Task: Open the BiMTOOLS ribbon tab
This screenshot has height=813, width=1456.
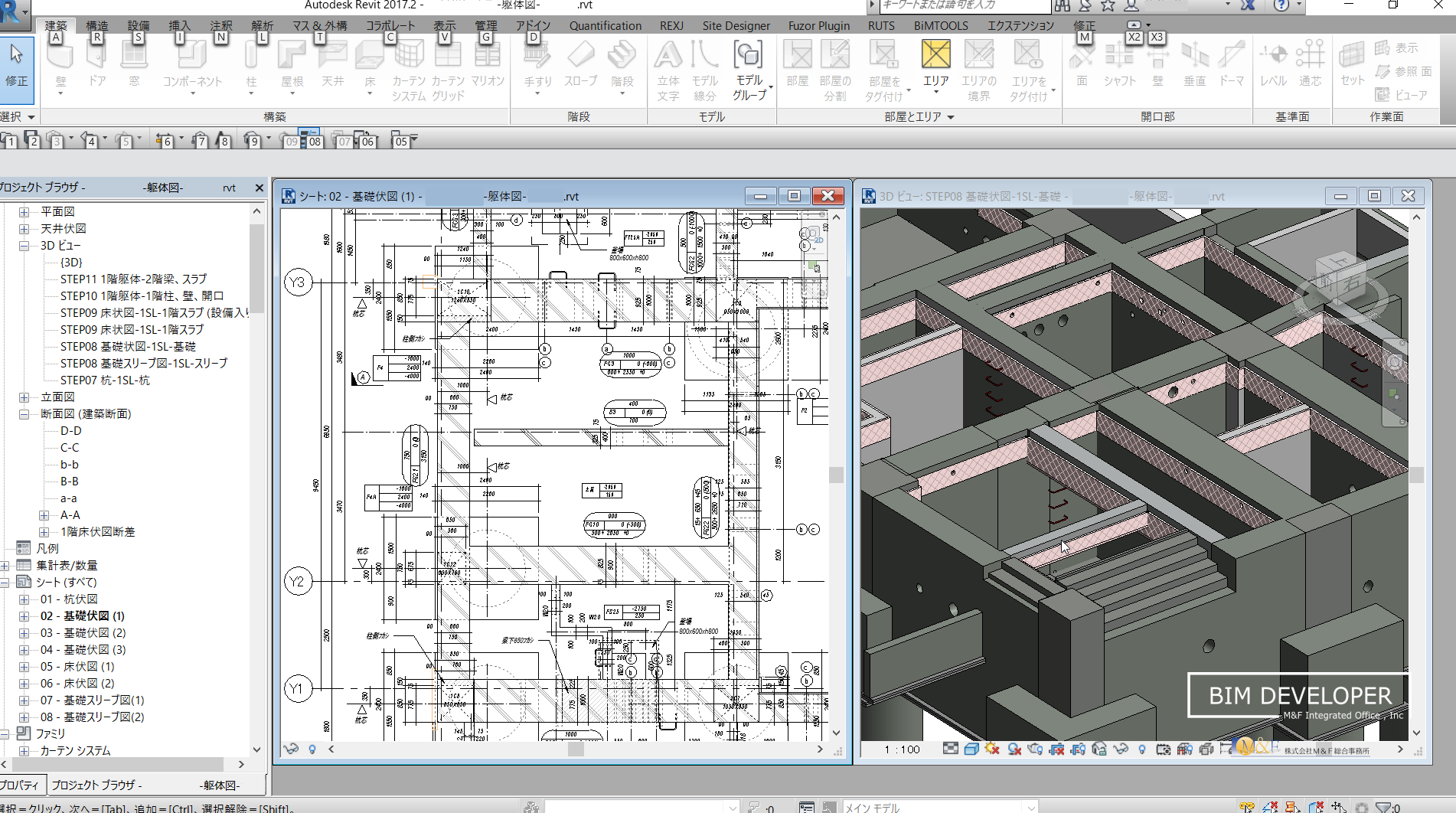Action: (x=941, y=25)
